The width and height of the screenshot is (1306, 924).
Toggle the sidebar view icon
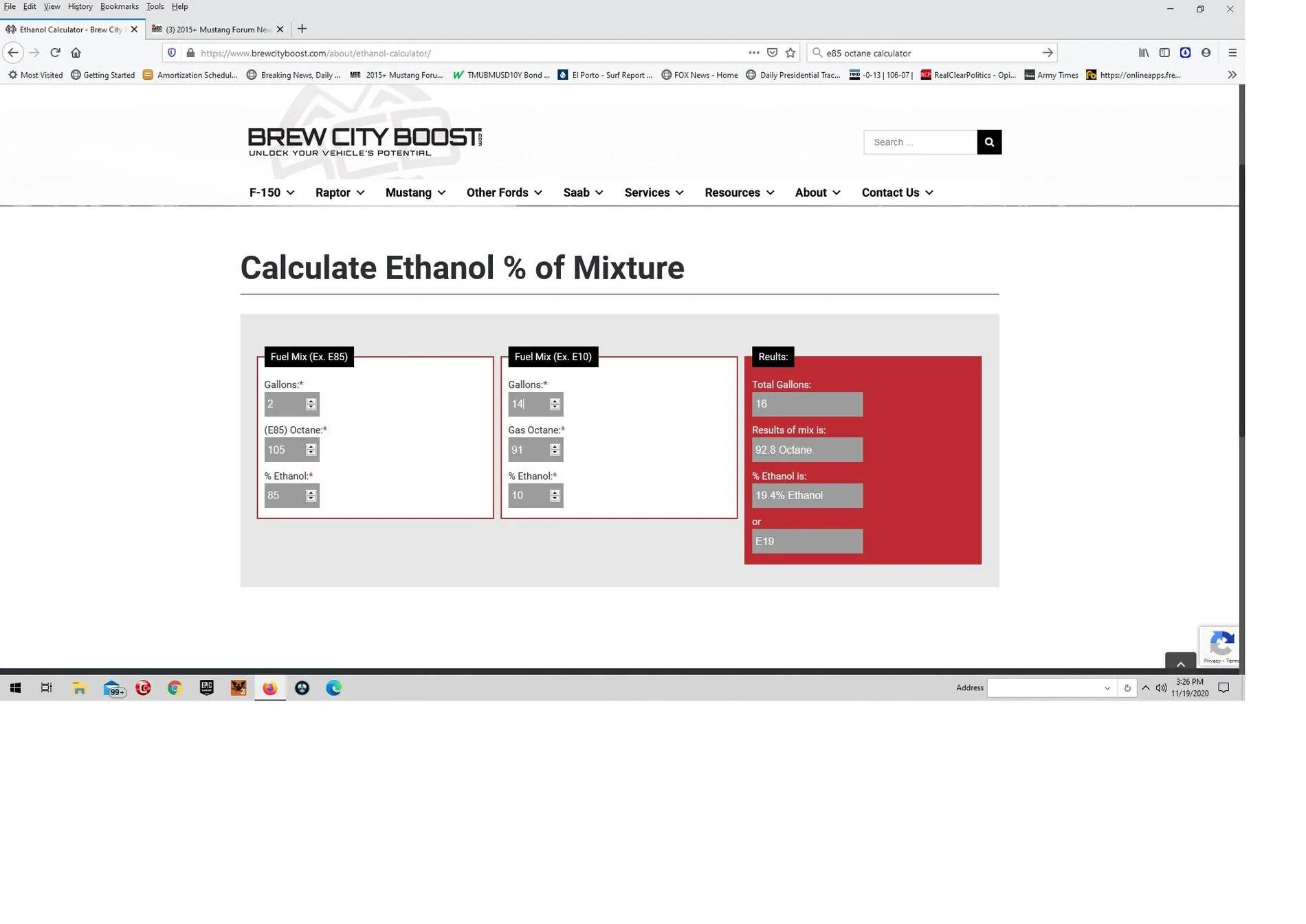click(1164, 53)
